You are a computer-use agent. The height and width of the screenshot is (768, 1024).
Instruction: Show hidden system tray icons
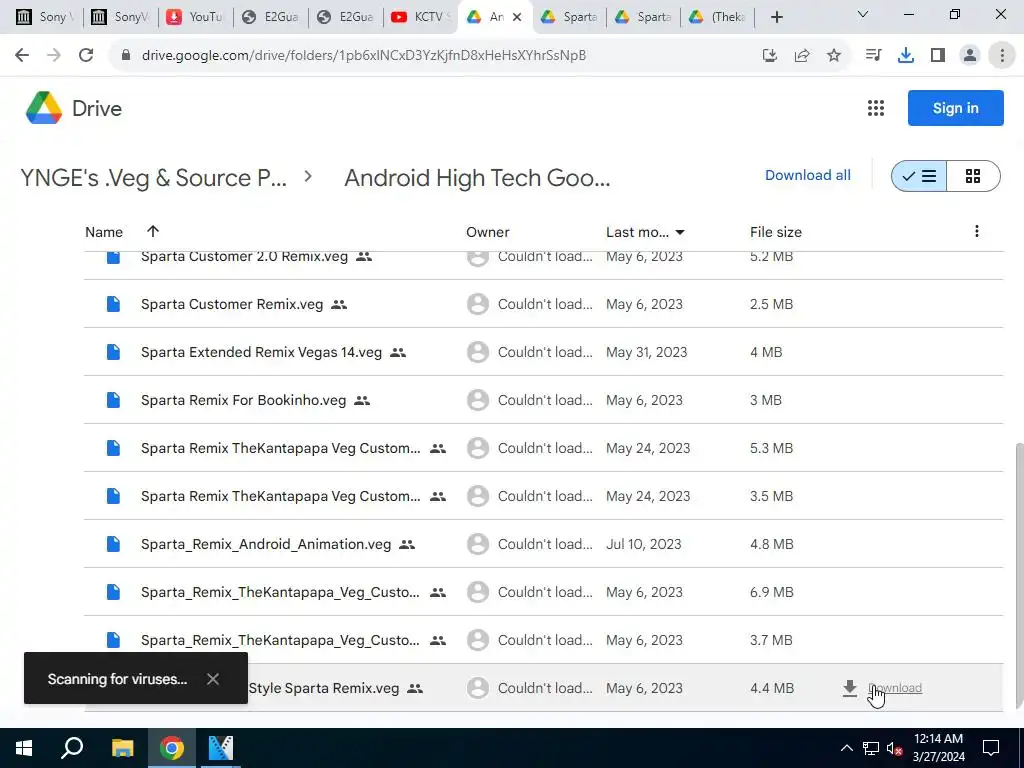pos(846,748)
